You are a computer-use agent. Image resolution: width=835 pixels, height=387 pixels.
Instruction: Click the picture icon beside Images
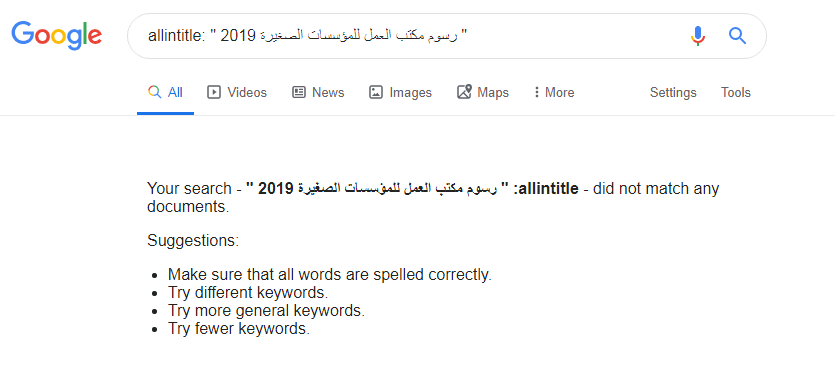tap(376, 93)
